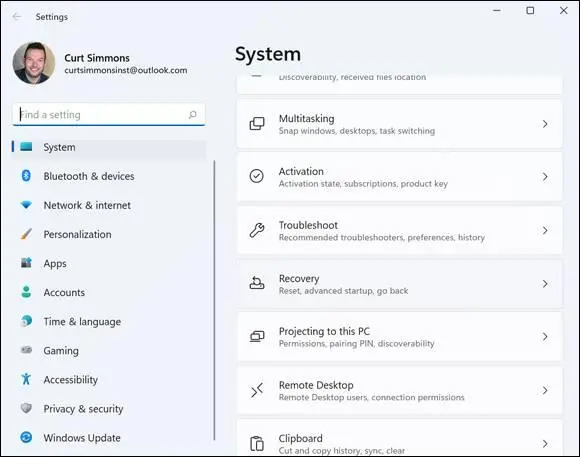Expand Remote Desktop with its chevron
Image resolution: width=580 pixels, height=457 pixels.
(545, 390)
